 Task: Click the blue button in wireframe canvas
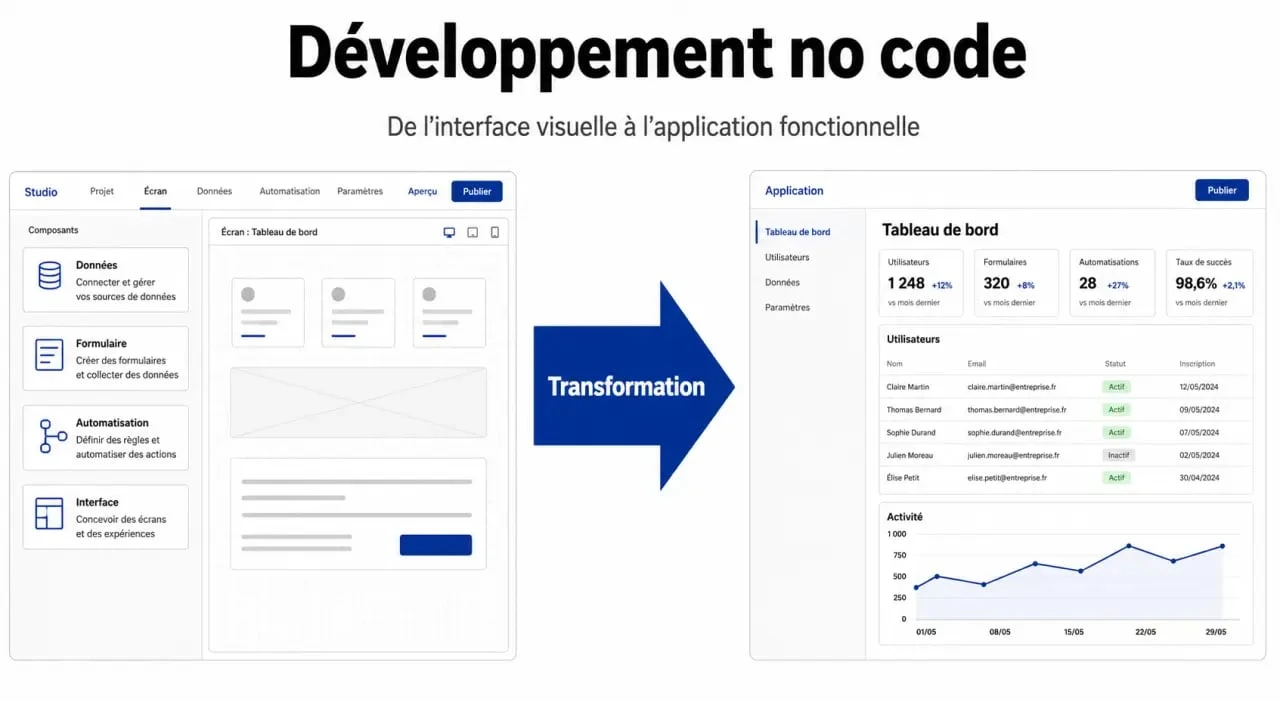tap(436, 545)
